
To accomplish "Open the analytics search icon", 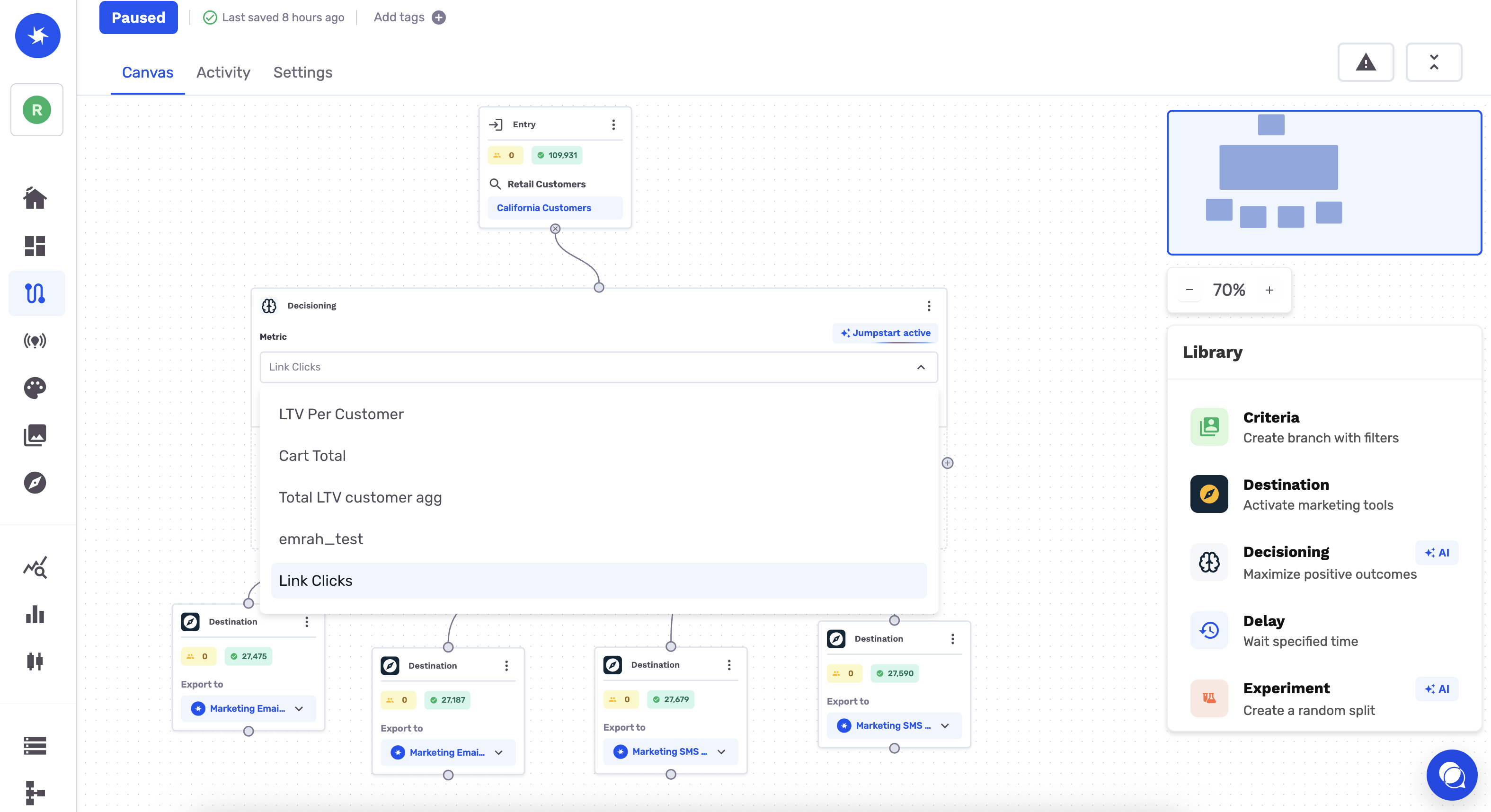I will coord(35,567).
